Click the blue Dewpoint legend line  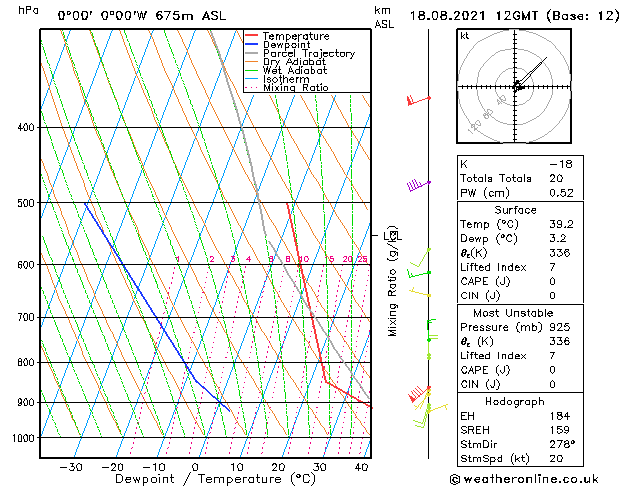251,45
